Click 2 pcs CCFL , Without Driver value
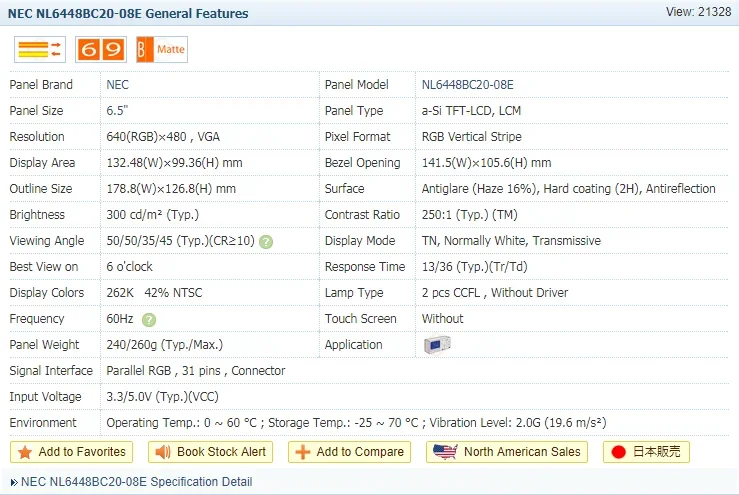The height and width of the screenshot is (495, 739). coord(495,293)
